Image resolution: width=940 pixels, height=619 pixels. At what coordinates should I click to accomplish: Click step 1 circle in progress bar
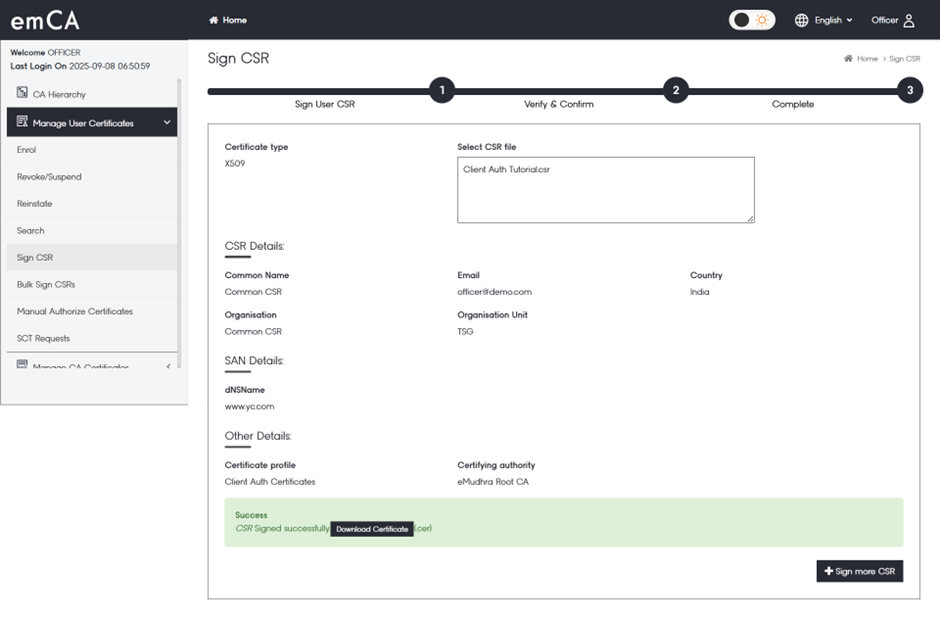[442, 90]
